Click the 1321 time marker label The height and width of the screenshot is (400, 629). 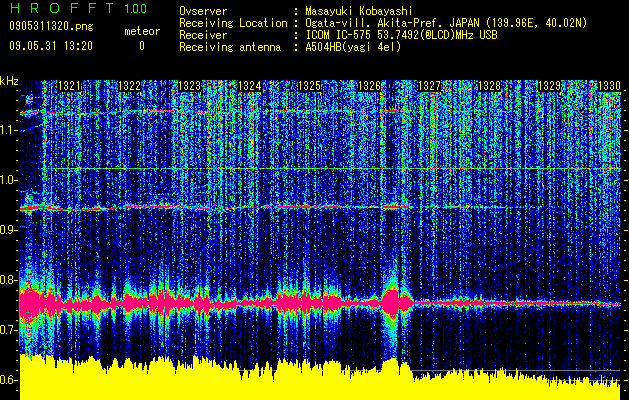(69, 86)
